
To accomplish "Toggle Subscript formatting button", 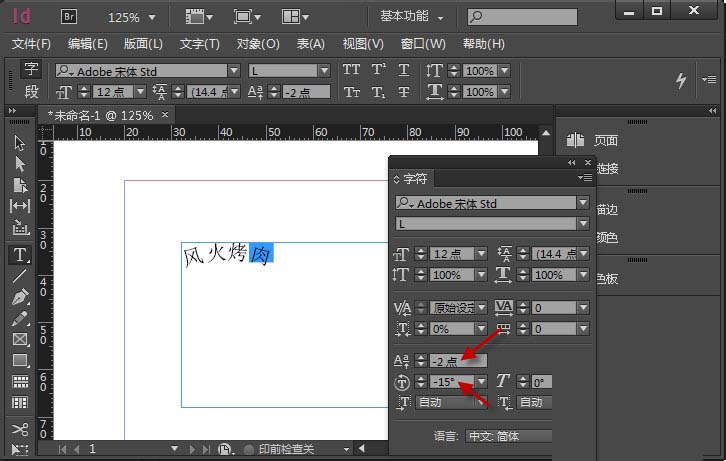I will tap(378, 92).
